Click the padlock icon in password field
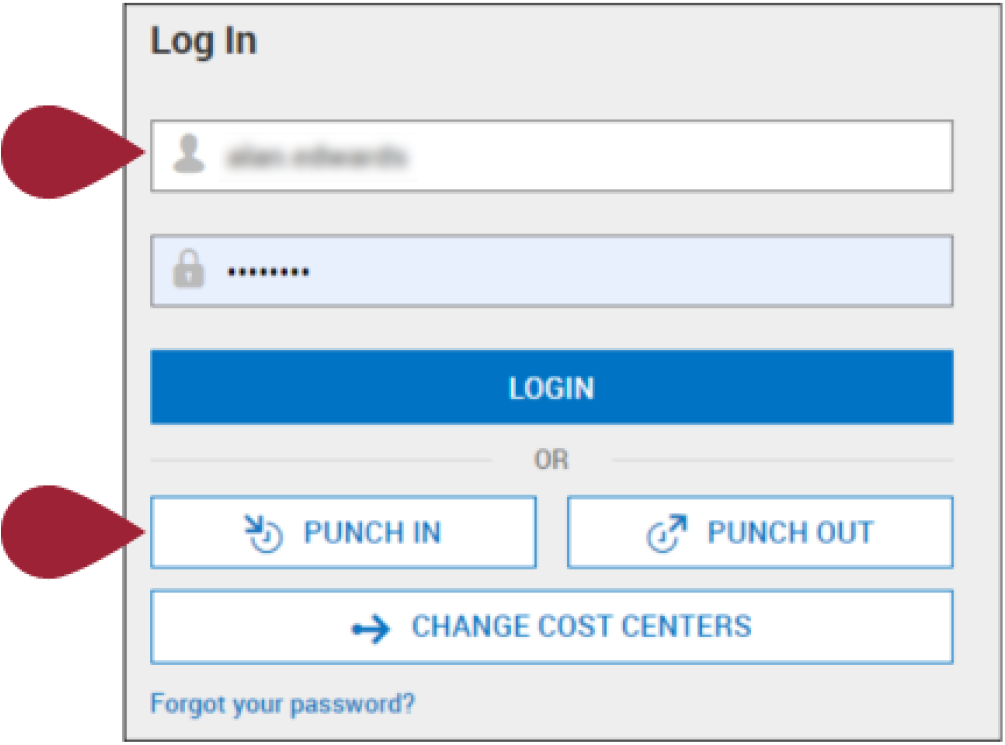 click(188, 269)
